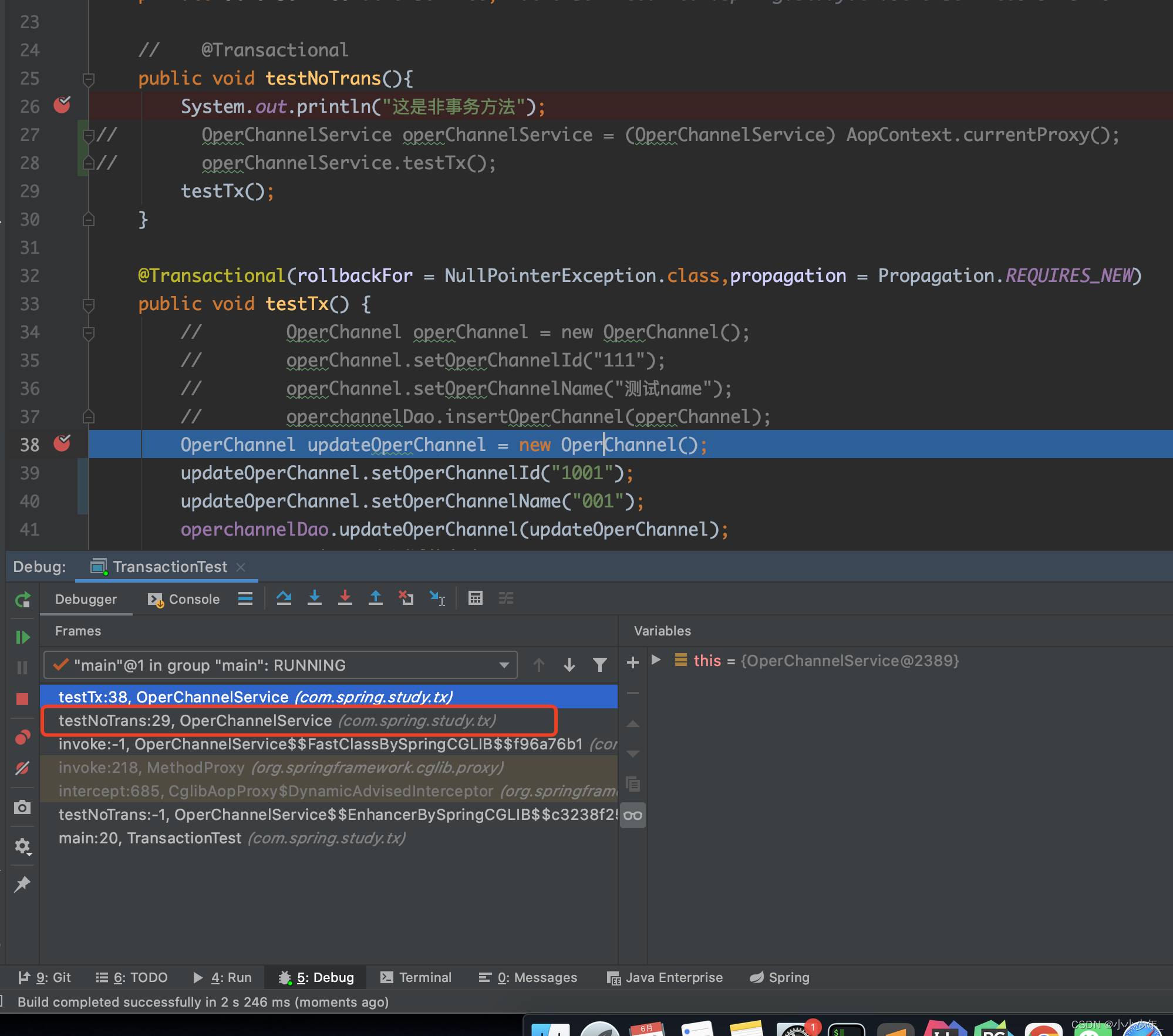Image resolution: width=1173 pixels, height=1036 pixels.
Task: Click the Step Over debugger icon
Action: tap(284, 598)
